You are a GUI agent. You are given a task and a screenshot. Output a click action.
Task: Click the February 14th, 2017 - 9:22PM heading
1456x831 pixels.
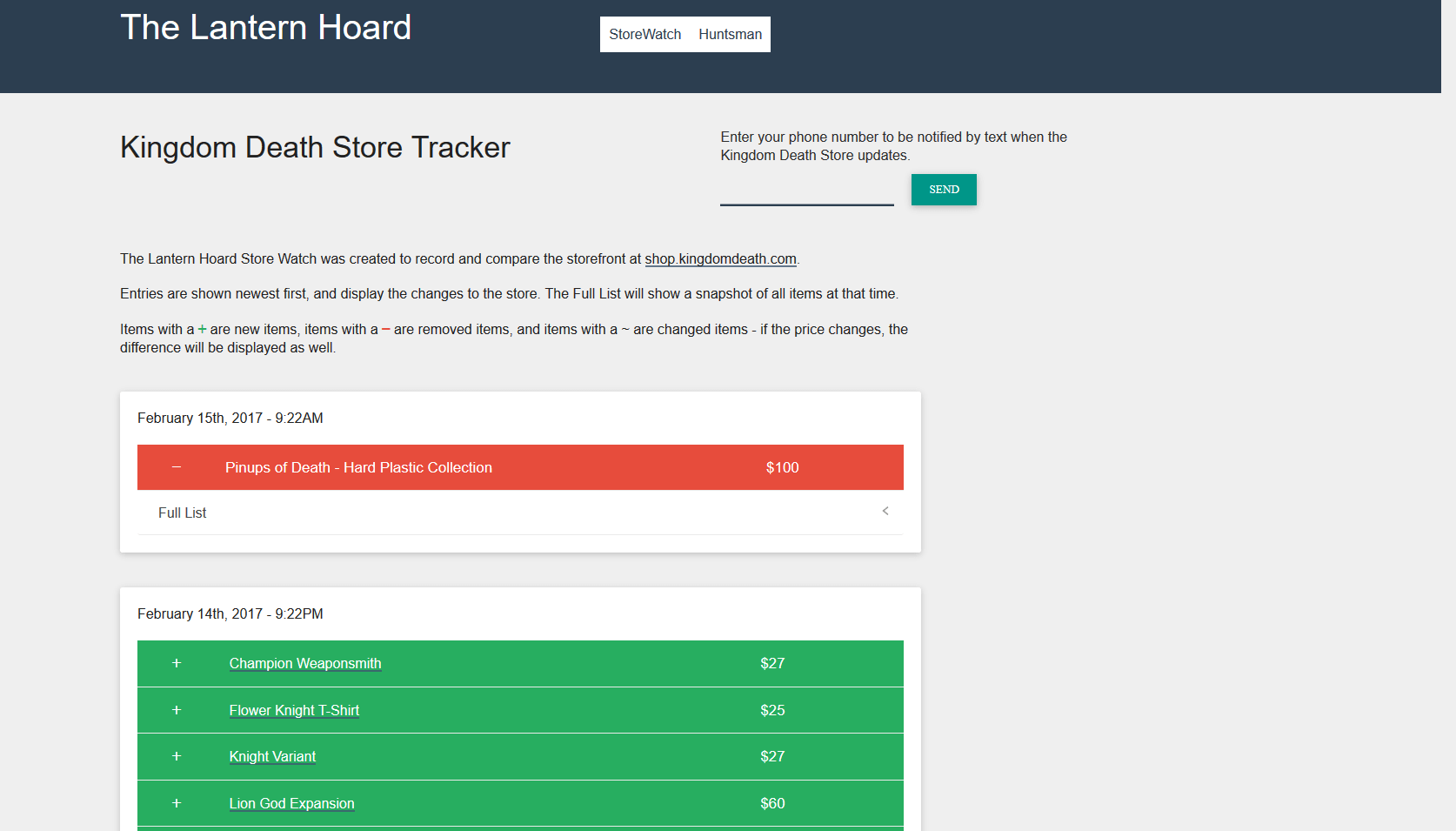coord(230,613)
